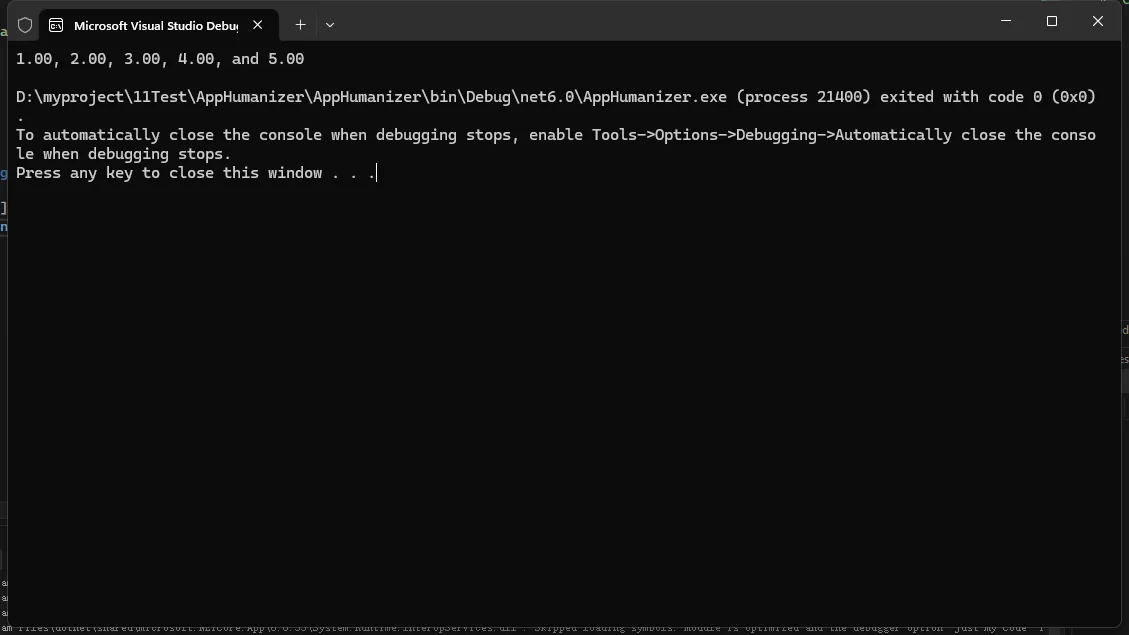Click the output line starting with 1.00

point(160,59)
